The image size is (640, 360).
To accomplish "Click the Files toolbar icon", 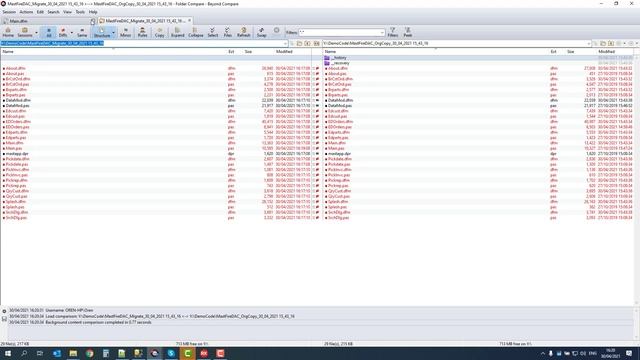I will (x=228, y=32).
